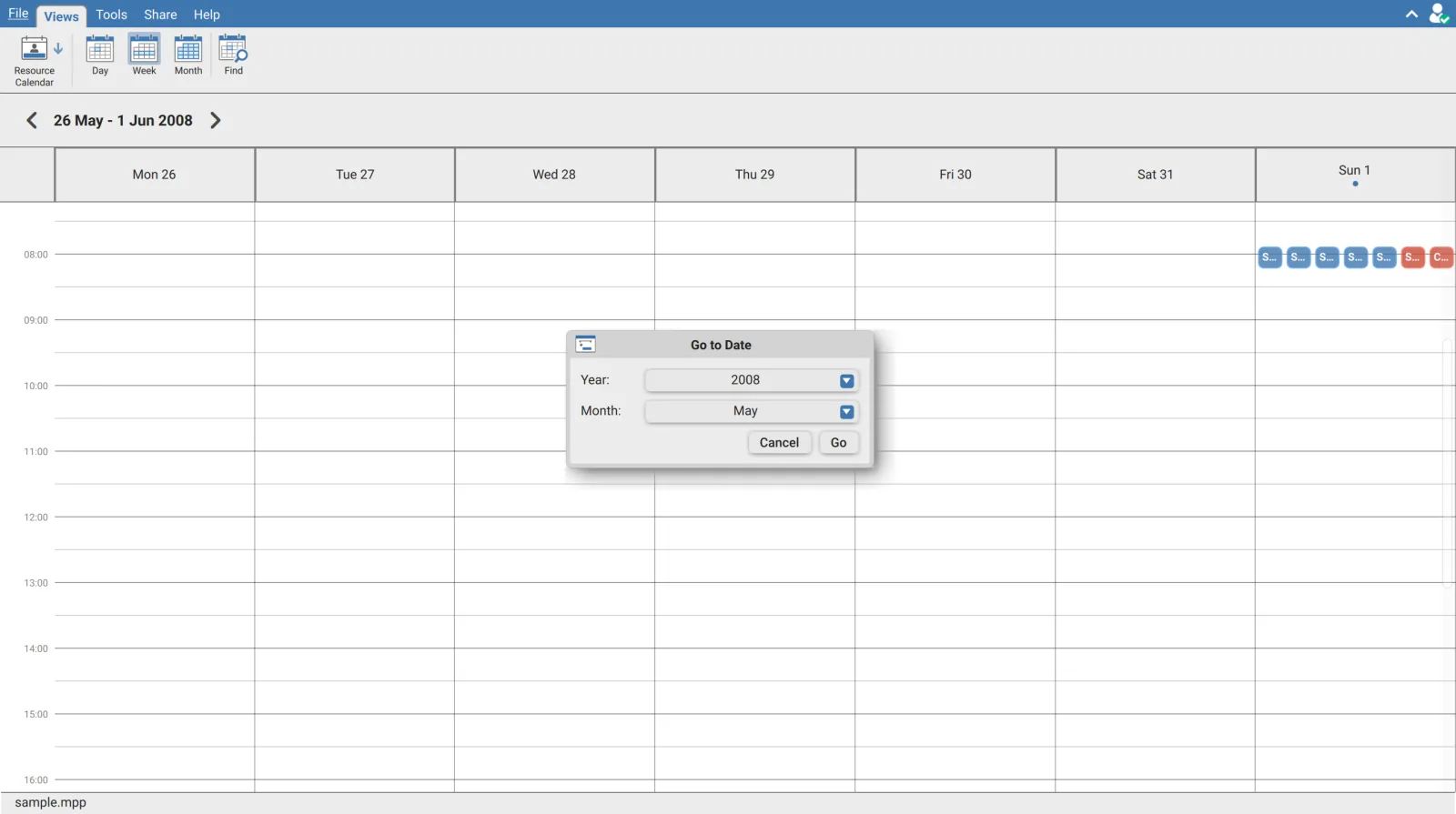Click the Go to Date dialog title

coord(721,345)
